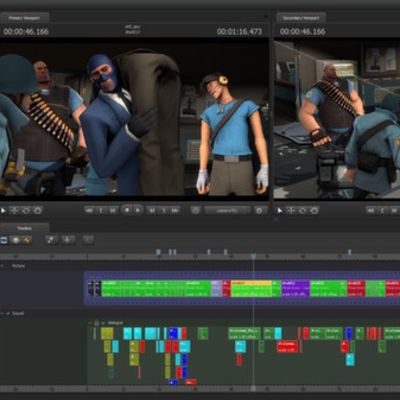Screen dimensions: 400x400
Task: Step back one frame in primary viewport
Action: (x=113, y=211)
